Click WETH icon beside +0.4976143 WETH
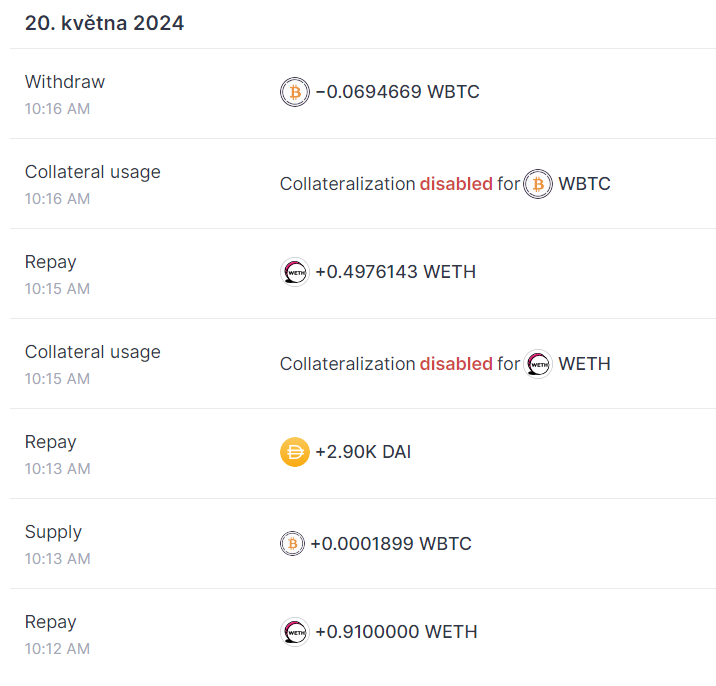 (295, 272)
